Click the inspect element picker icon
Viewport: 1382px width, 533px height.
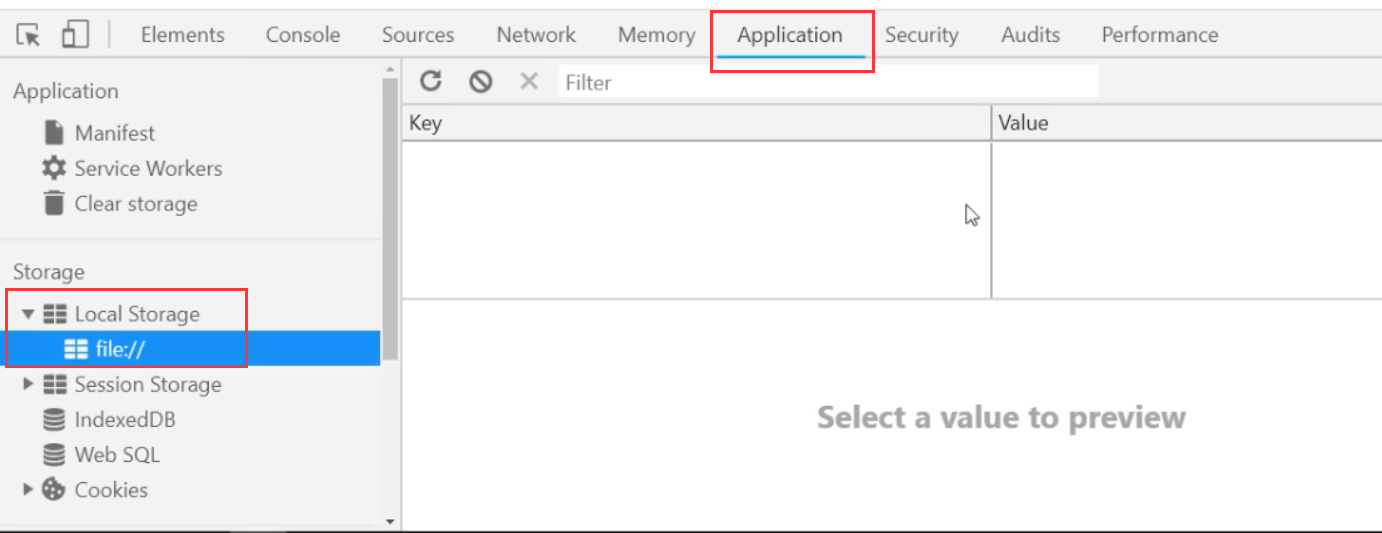pyautogui.click(x=30, y=35)
